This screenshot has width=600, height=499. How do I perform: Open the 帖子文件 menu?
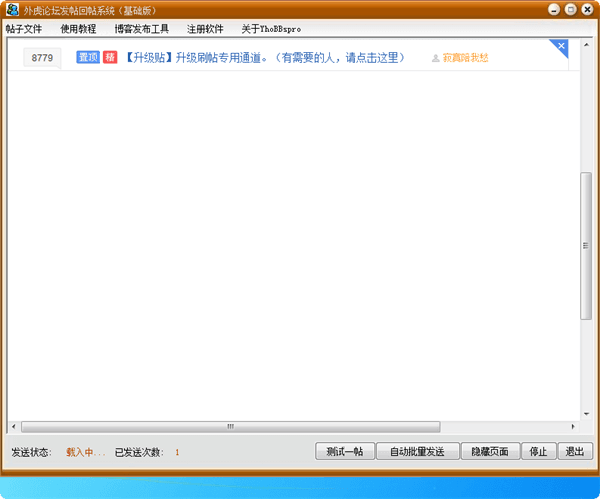24,29
